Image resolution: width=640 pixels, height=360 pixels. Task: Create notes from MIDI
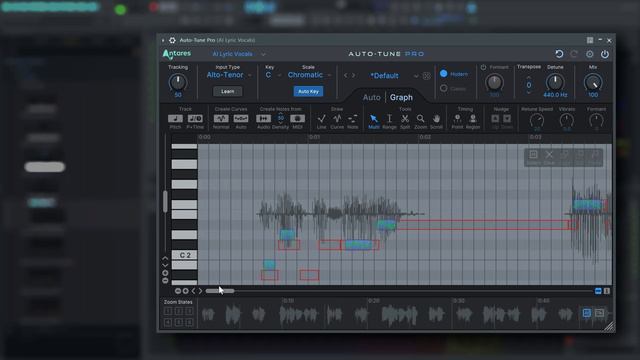pos(298,118)
